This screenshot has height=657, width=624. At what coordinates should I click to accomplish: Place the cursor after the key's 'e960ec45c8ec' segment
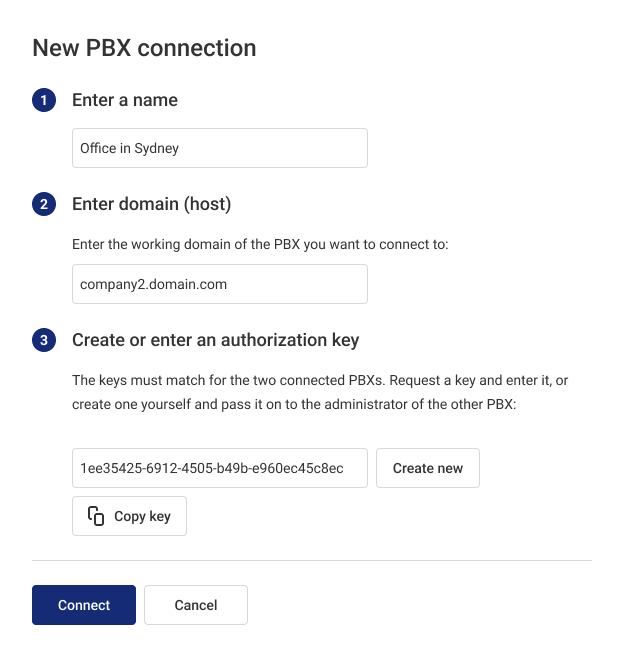click(x=345, y=468)
